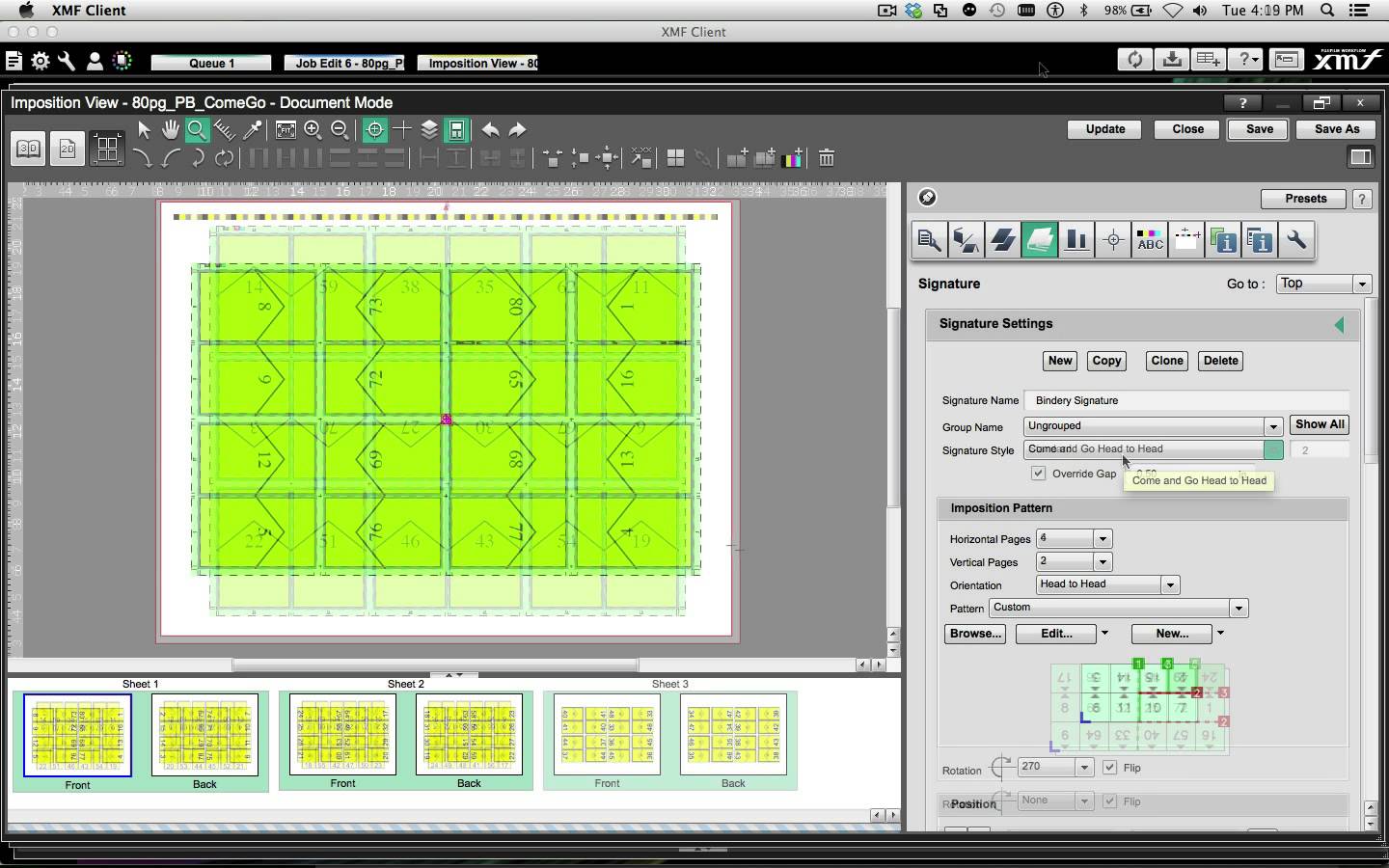Screen dimensions: 1389x868
Task: Open the Signature tab icon in side panel
Action: [1039, 240]
